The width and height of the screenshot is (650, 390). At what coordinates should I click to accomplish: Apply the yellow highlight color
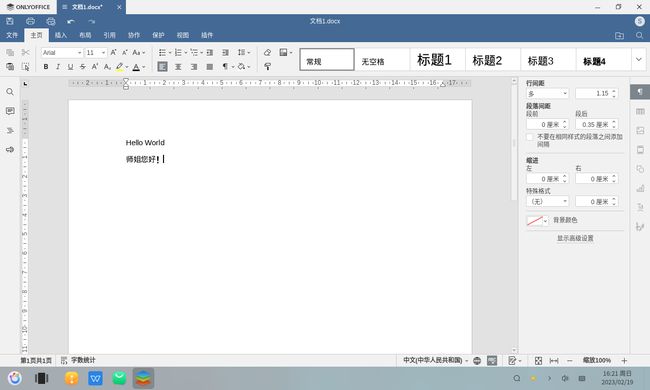120,67
